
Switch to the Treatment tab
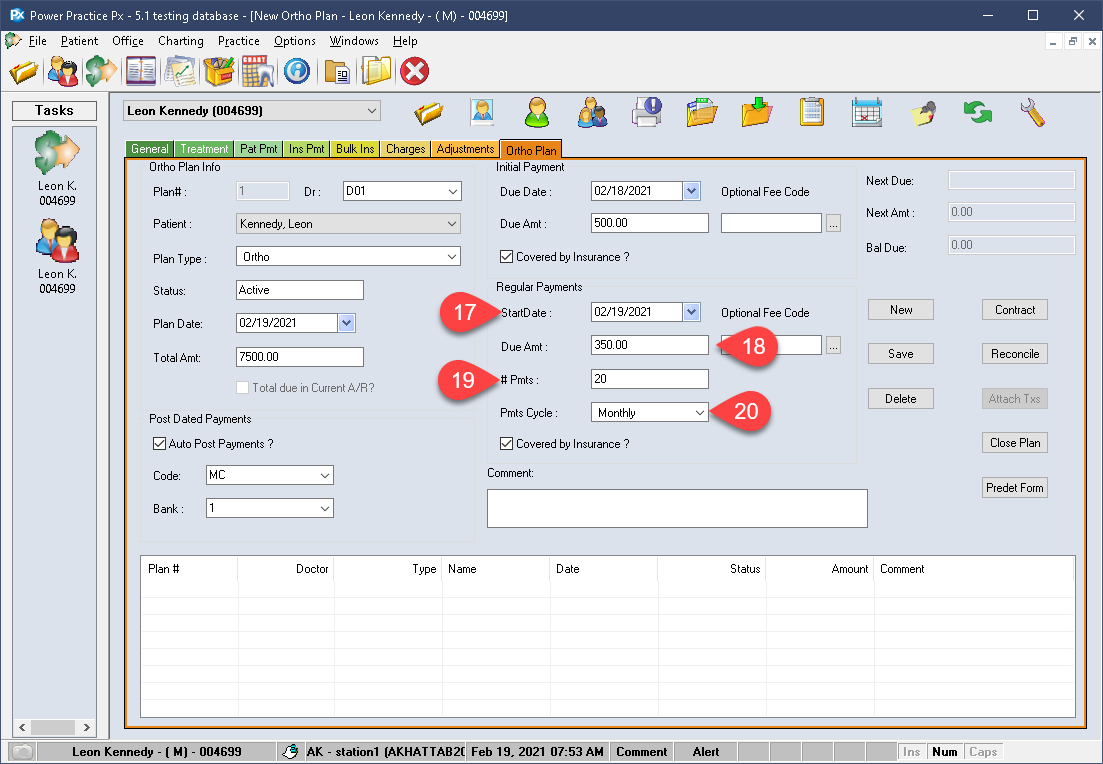point(204,149)
